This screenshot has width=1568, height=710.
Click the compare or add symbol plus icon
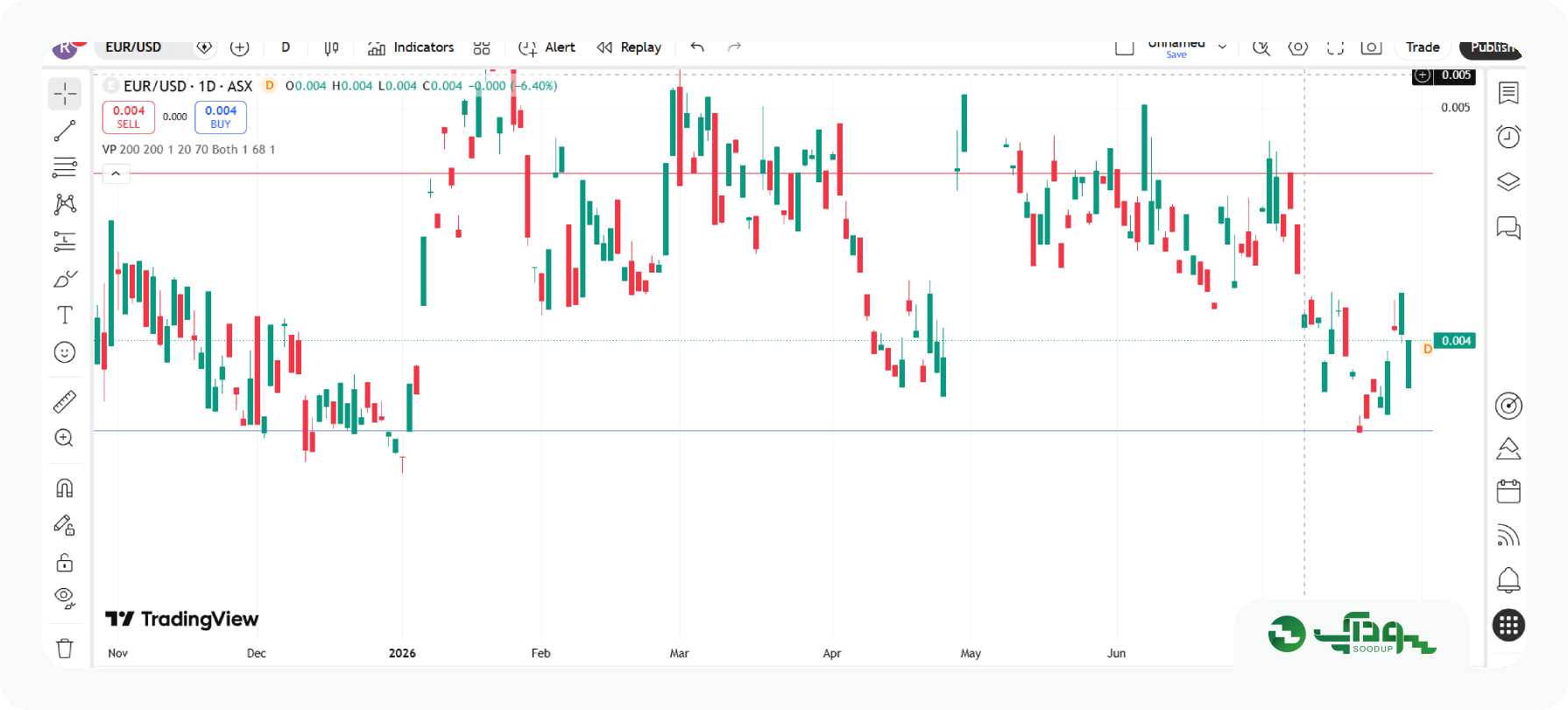[240, 48]
